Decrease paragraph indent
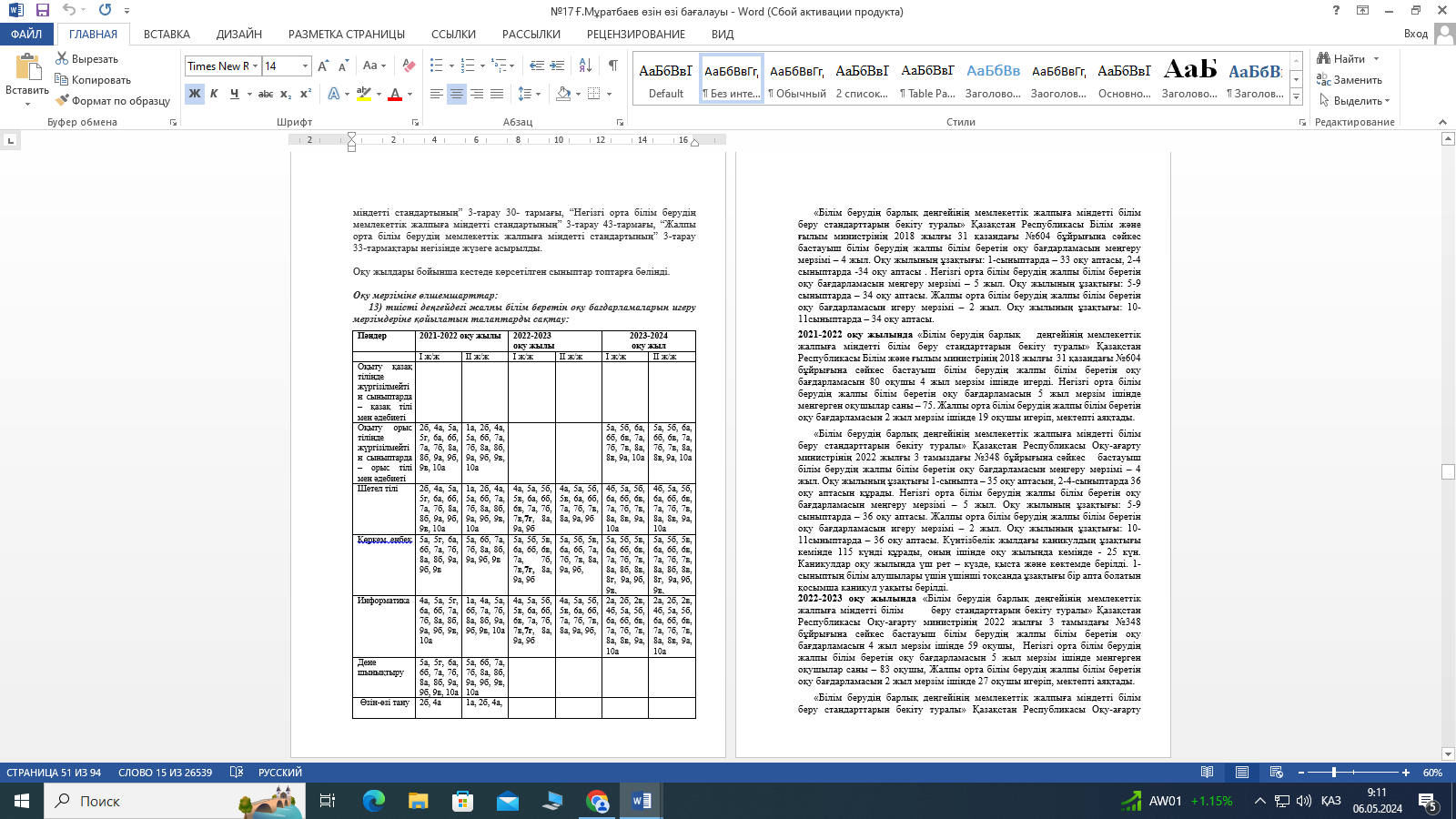Screen dimensions: 1456x819 tap(537, 66)
